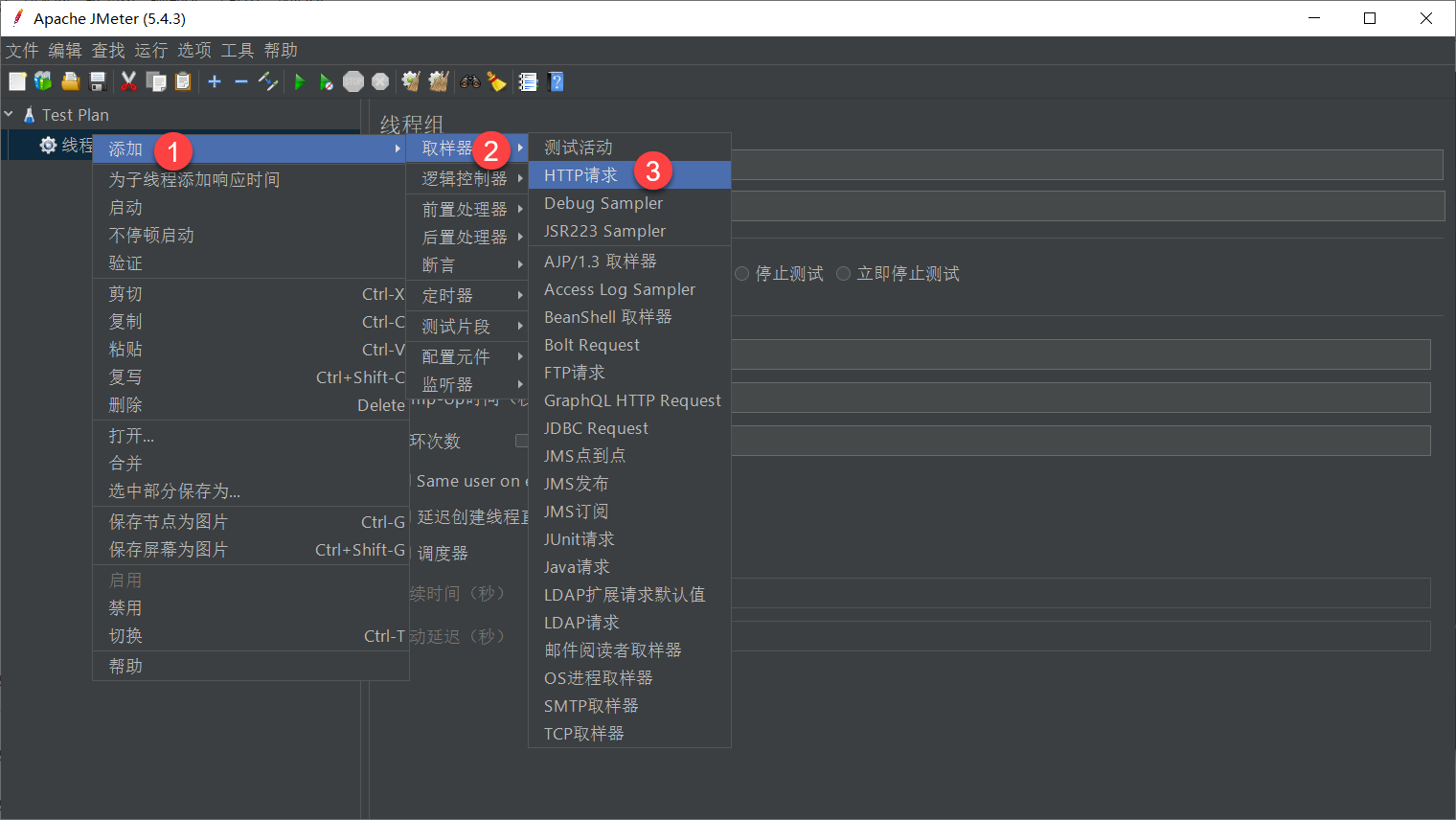The height and width of the screenshot is (820, 1456).
Task: Click the Search binoculars icon
Action: [x=469, y=81]
